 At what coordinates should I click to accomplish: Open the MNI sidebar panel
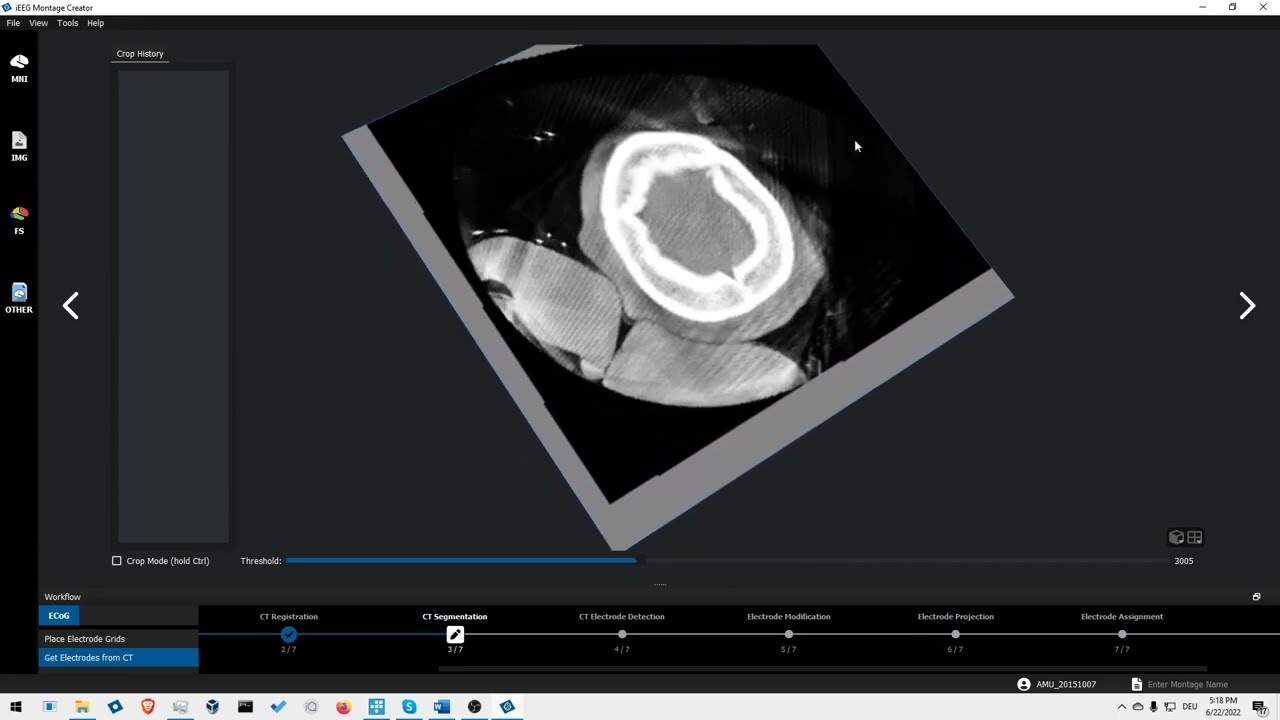pyautogui.click(x=19, y=68)
